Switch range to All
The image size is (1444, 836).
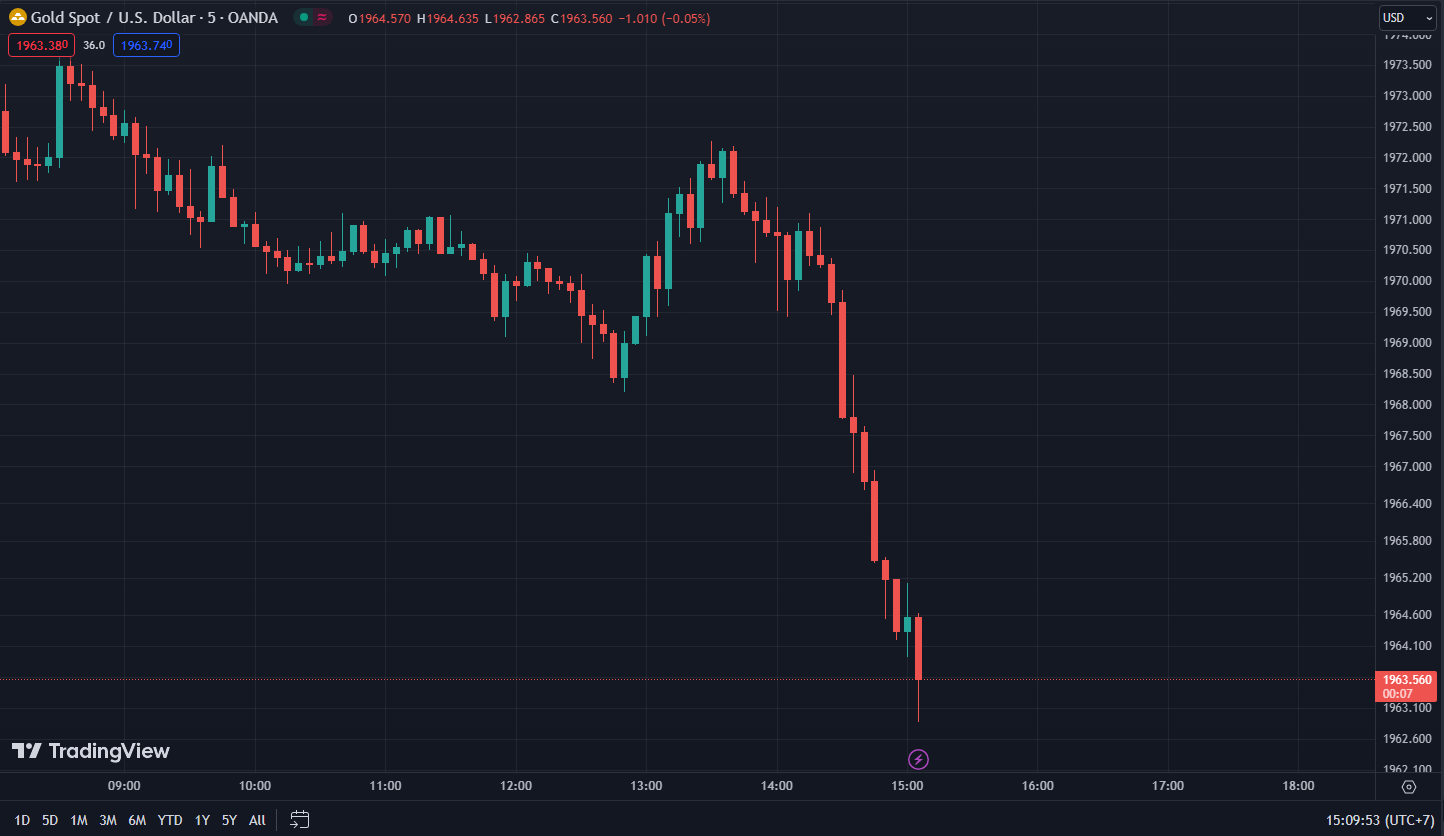(257, 820)
